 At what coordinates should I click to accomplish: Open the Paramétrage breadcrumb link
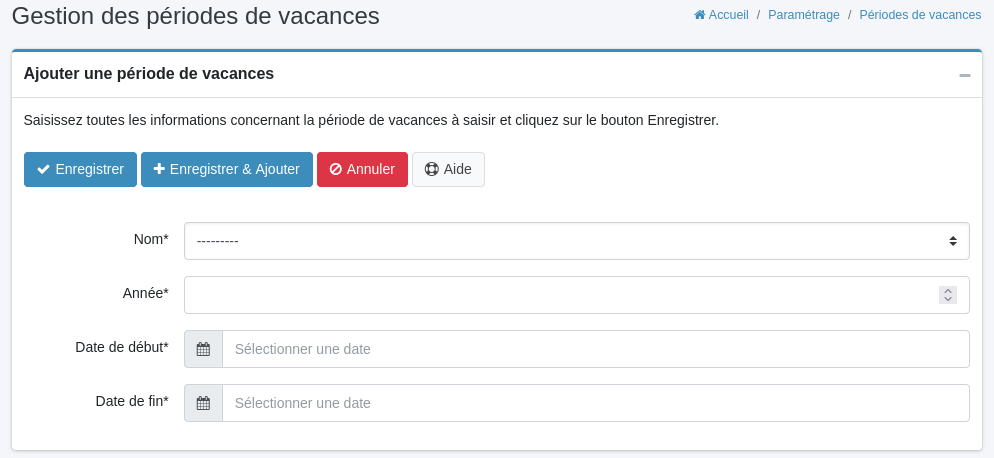tap(803, 15)
